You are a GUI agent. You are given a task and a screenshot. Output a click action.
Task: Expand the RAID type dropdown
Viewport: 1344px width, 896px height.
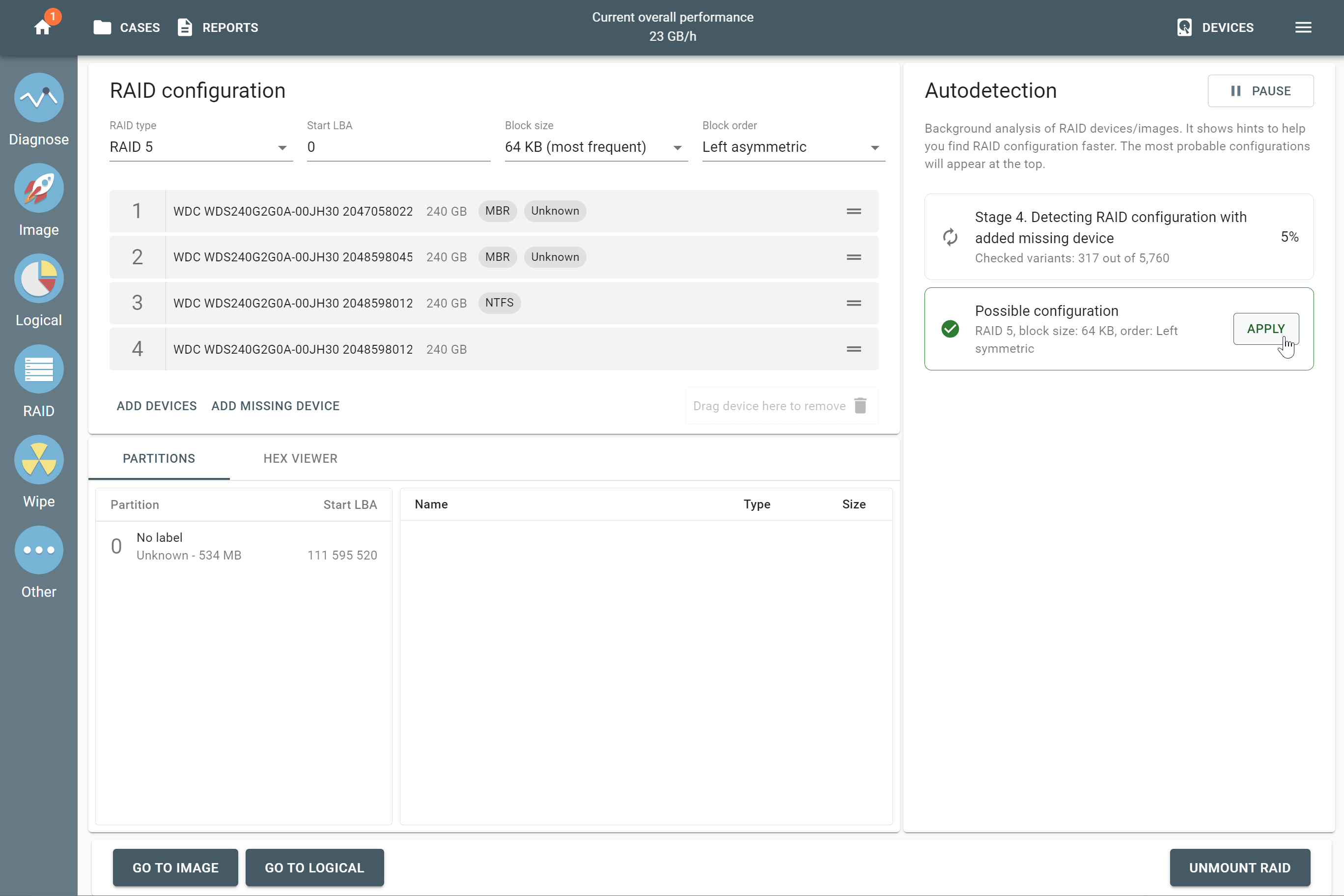[200, 147]
